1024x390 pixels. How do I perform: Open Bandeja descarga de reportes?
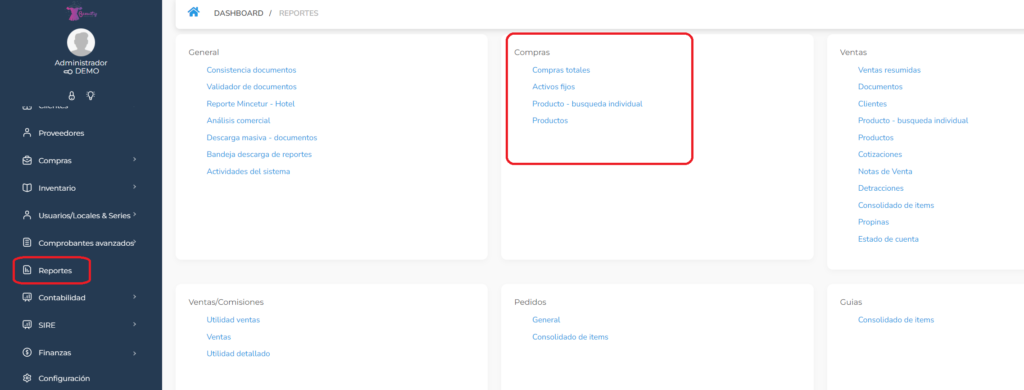[259, 155]
